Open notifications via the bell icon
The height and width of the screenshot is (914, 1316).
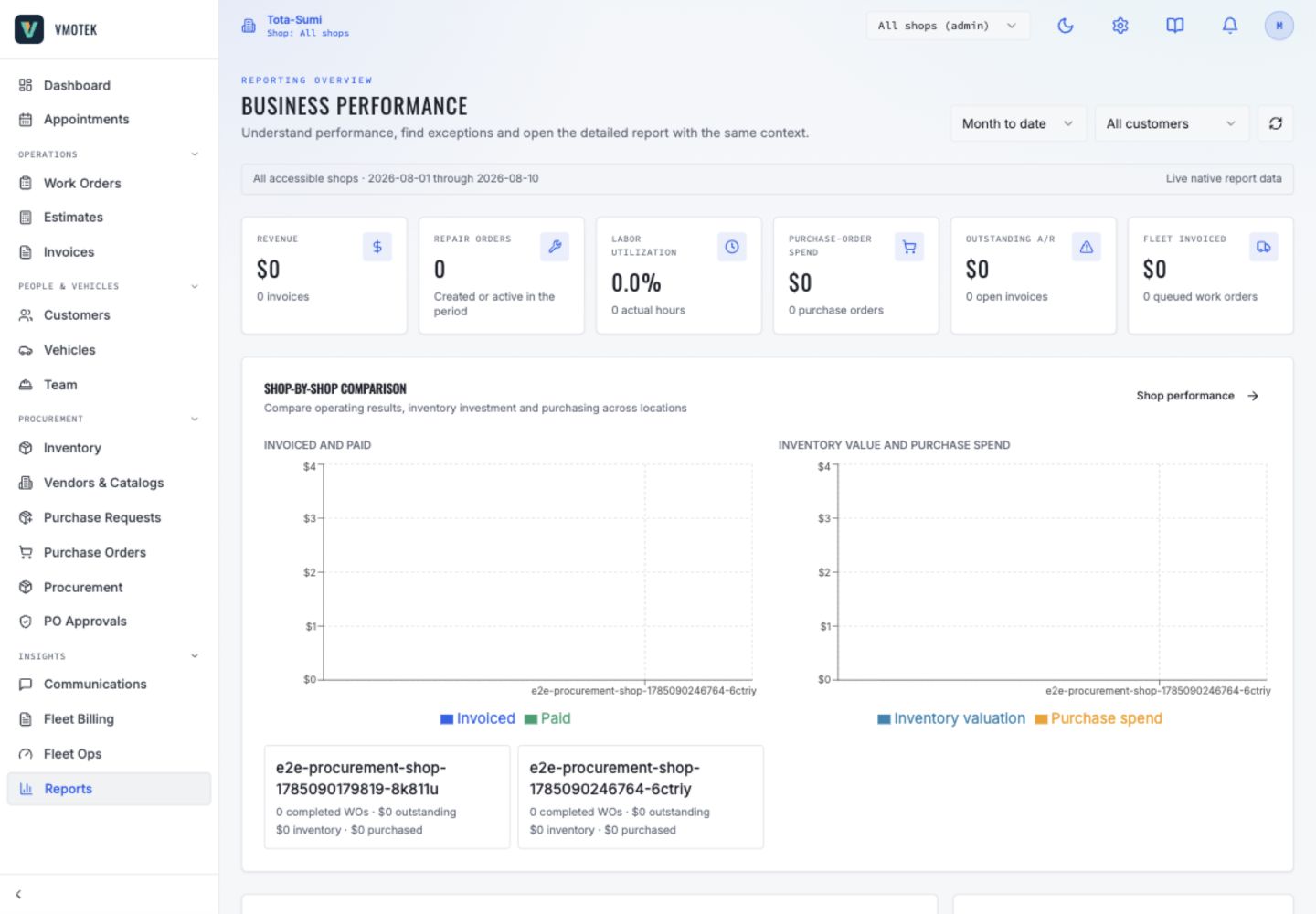click(1230, 26)
